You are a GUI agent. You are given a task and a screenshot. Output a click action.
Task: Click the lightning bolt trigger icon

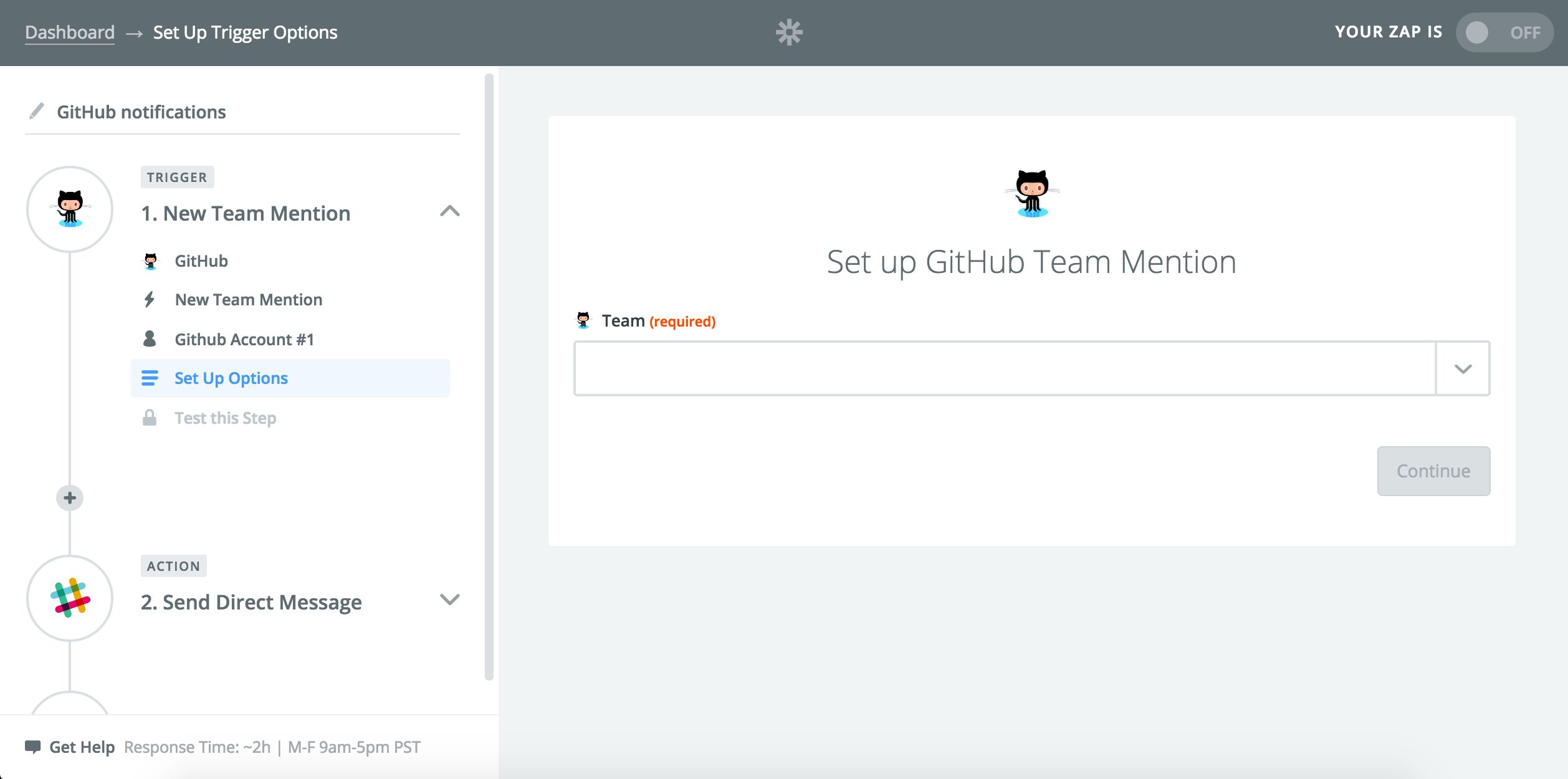pyautogui.click(x=150, y=300)
